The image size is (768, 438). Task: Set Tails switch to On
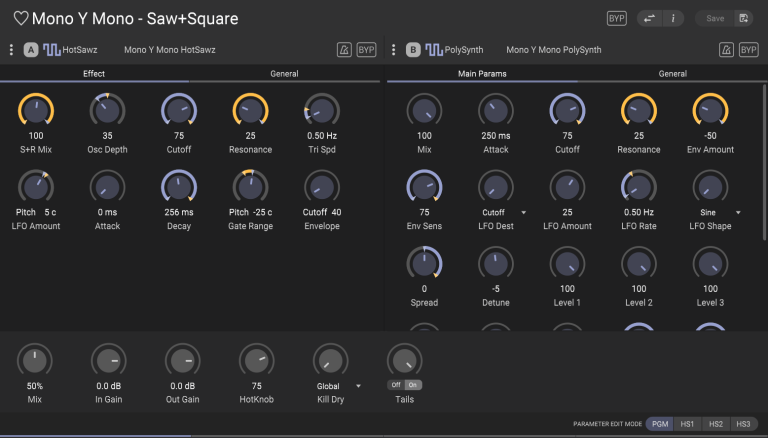coord(413,385)
